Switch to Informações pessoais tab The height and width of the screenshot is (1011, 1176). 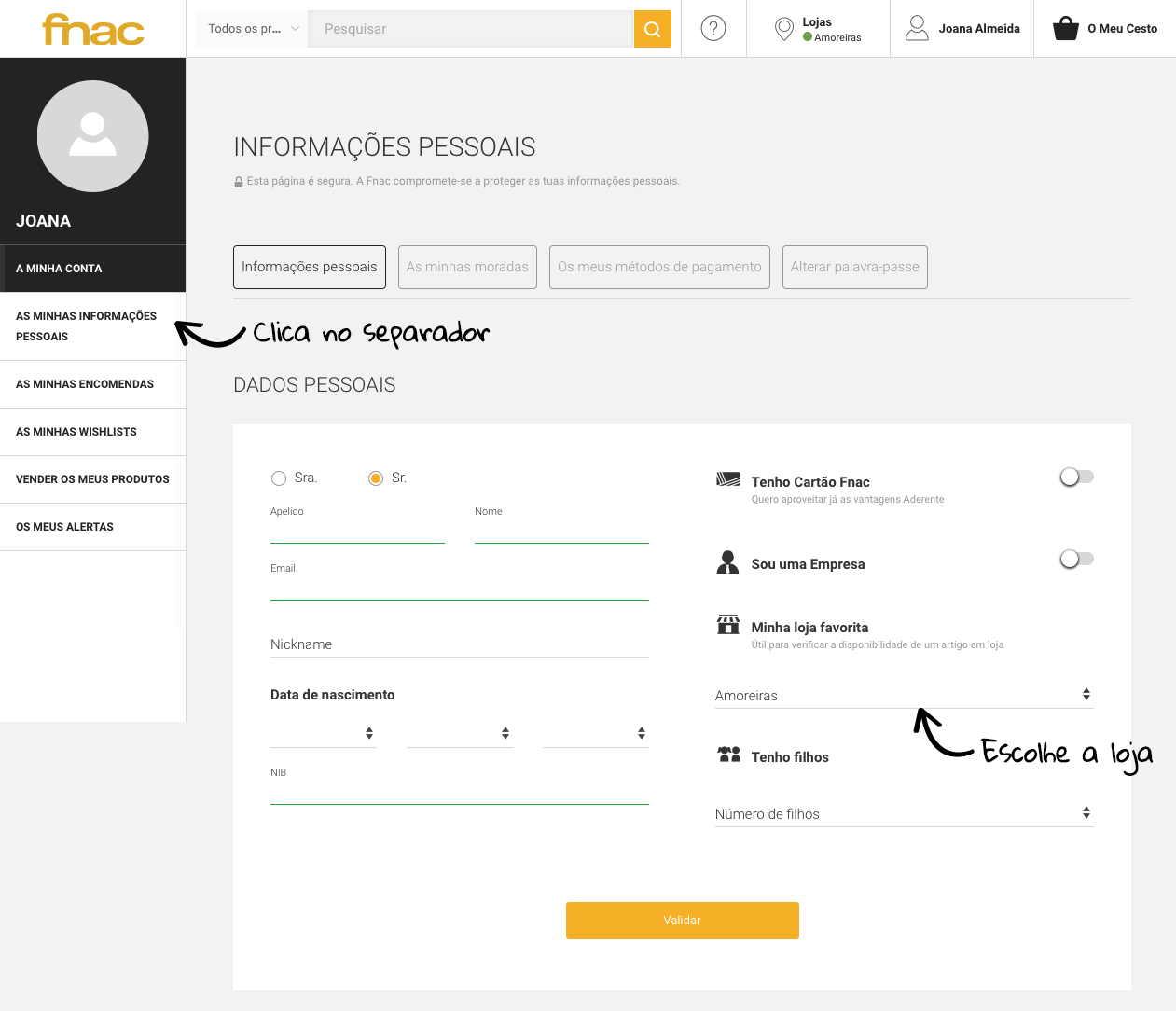click(x=310, y=267)
